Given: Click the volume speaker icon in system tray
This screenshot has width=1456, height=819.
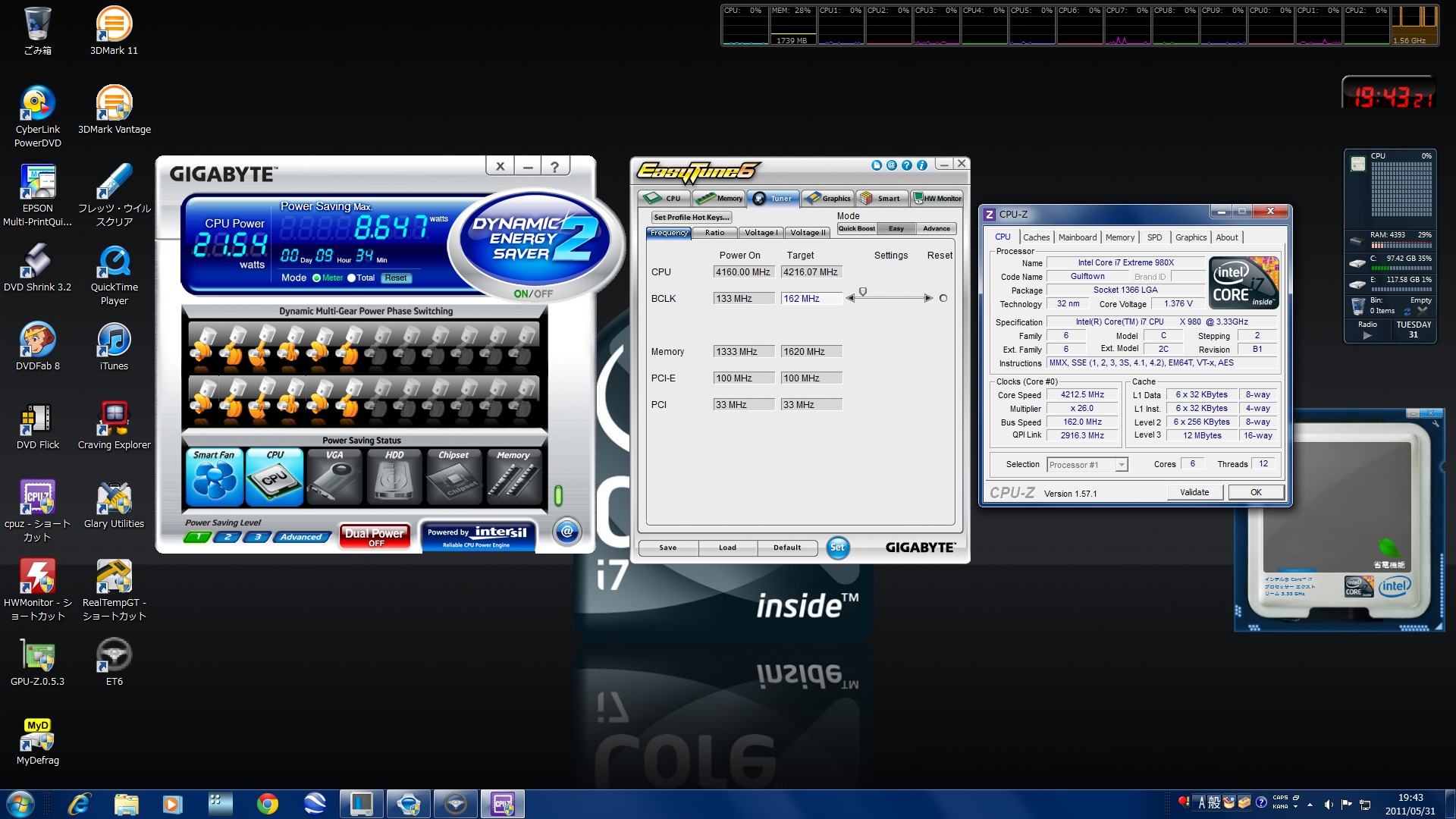Looking at the screenshot, I should point(1329,805).
